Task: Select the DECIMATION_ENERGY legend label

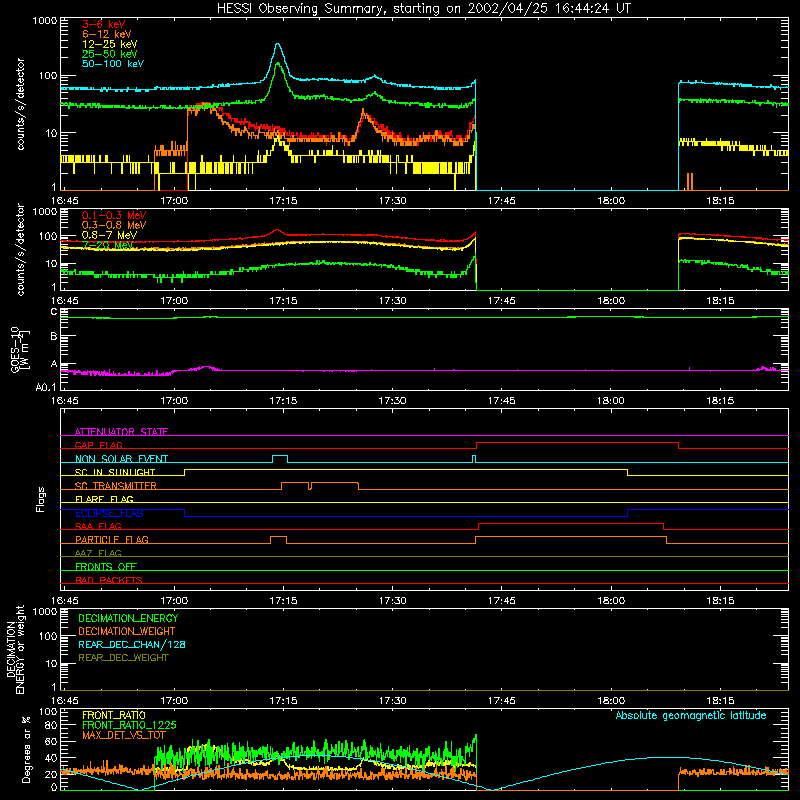Action: pyautogui.click(x=128, y=618)
